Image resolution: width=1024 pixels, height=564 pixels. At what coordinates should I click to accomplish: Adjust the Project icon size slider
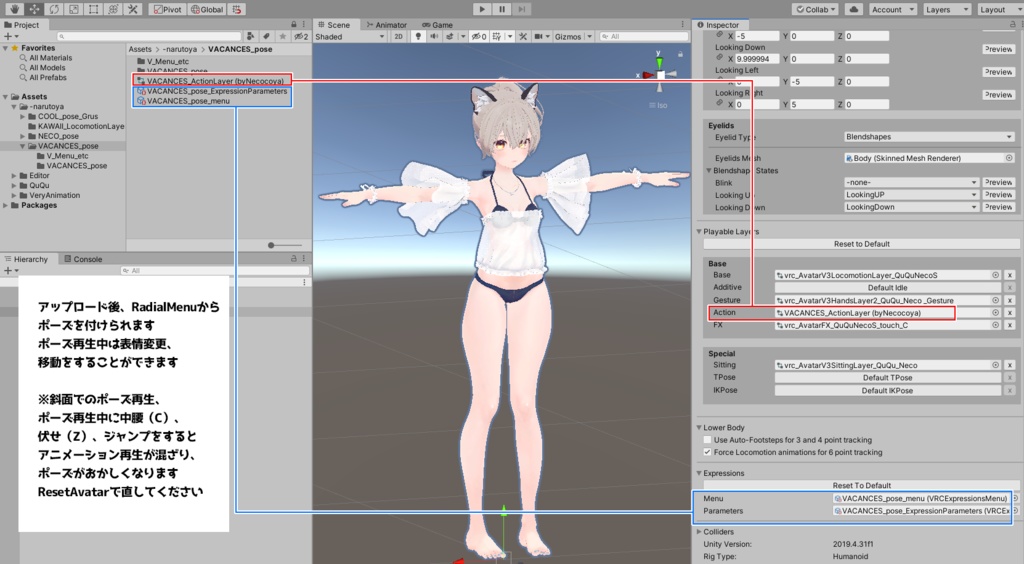point(271,245)
